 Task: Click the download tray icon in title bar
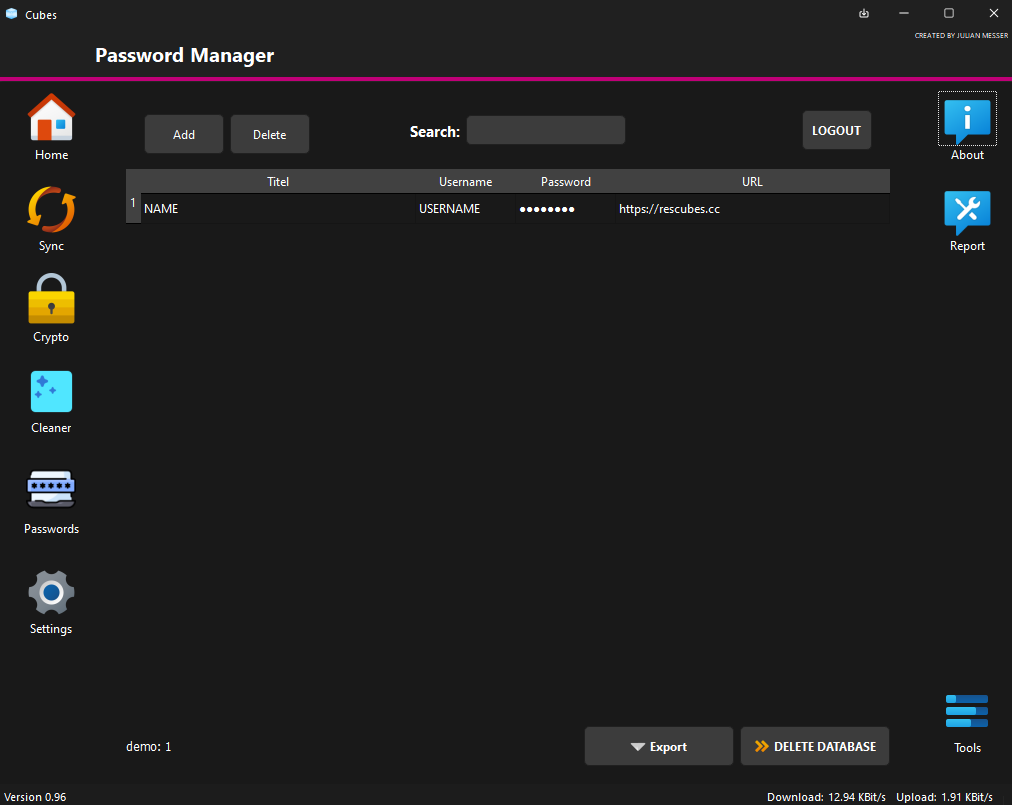[x=864, y=14]
